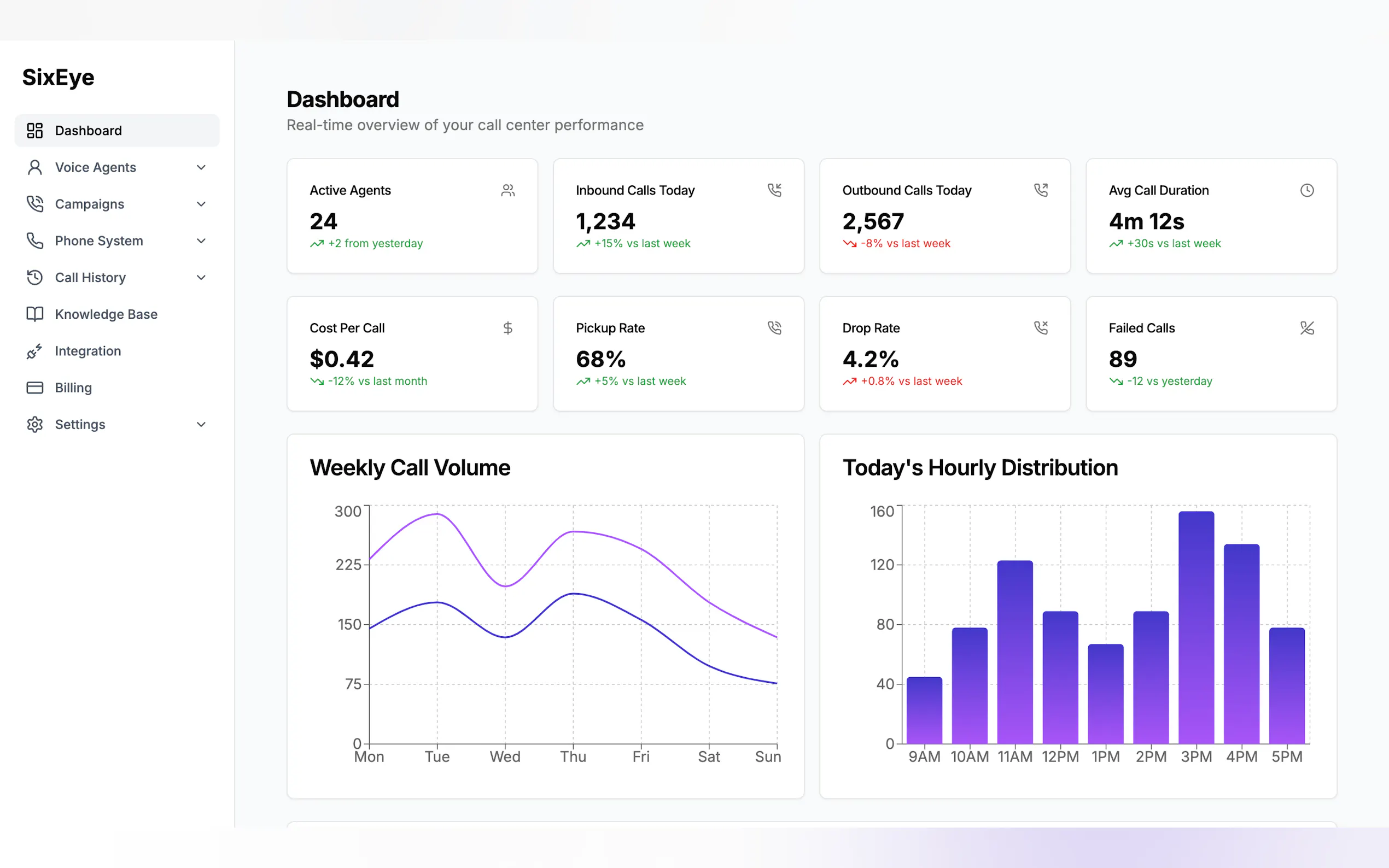This screenshot has width=1389, height=868.
Task: Expand the Call History chevron
Action: point(201,277)
